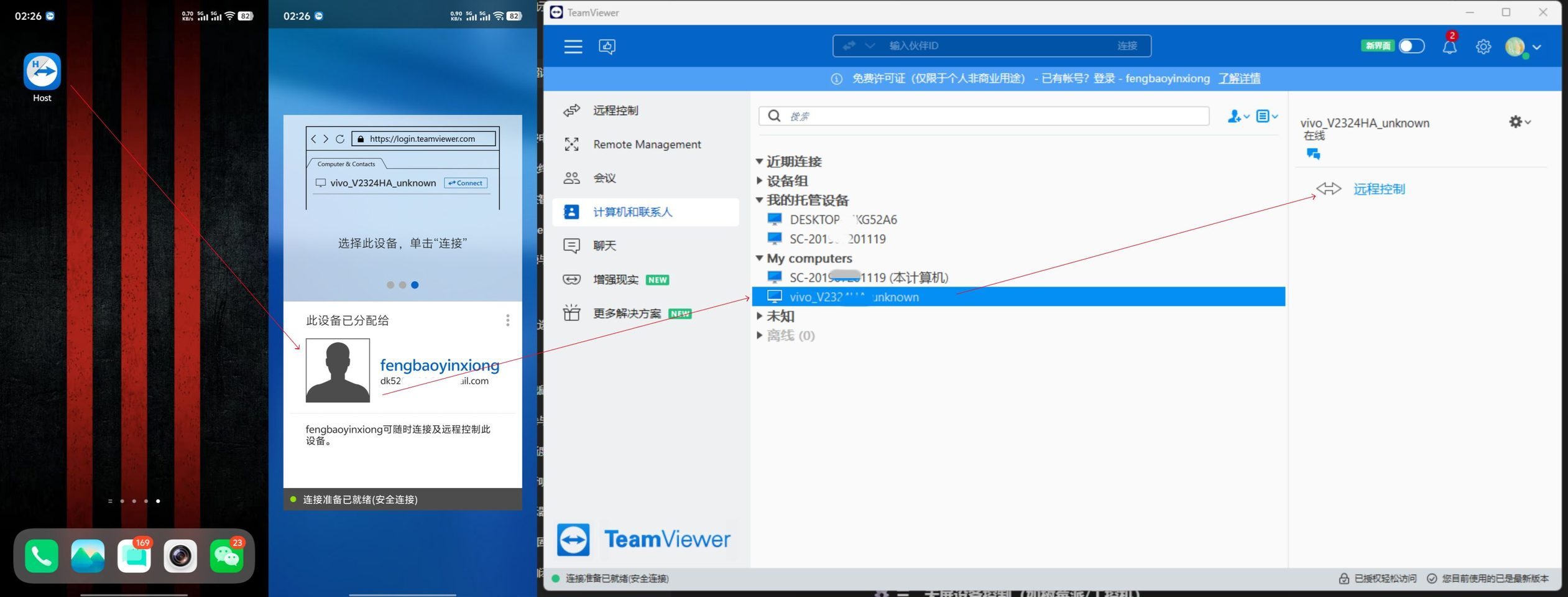Click the info icon in the license banner
This screenshot has width=1568, height=597.
836,79
